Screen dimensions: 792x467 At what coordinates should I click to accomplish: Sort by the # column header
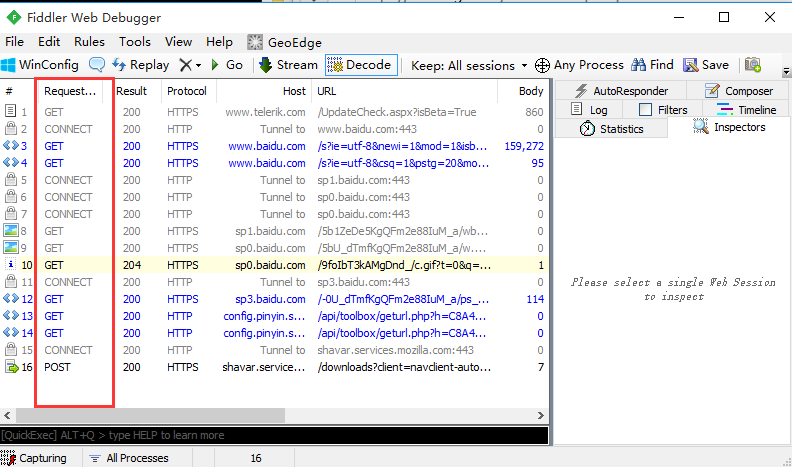(x=9, y=91)
